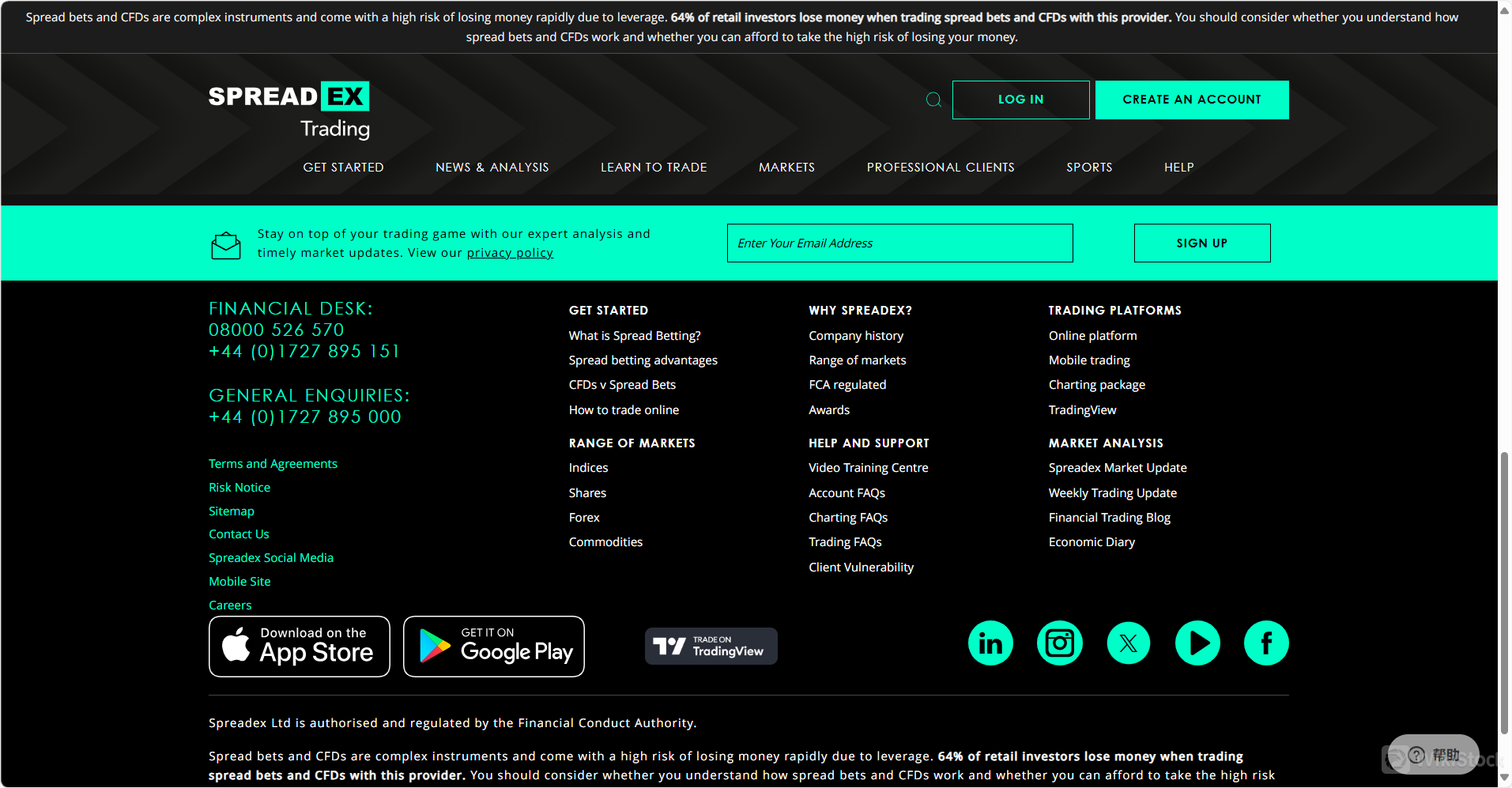Open the YouTube play icon
The width and height of the screenshot is (1512, 788).
coord(1197,643)
